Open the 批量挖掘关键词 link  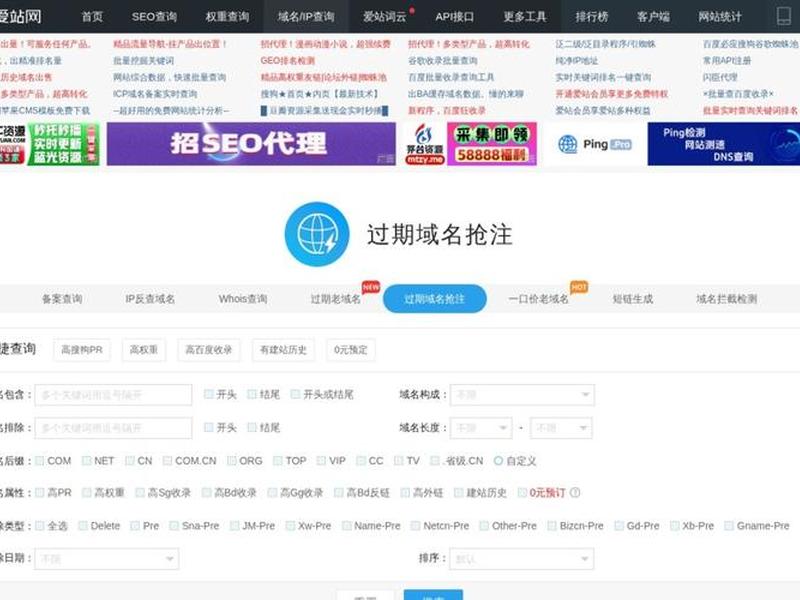pyautogui.click(x=143, y=61)
